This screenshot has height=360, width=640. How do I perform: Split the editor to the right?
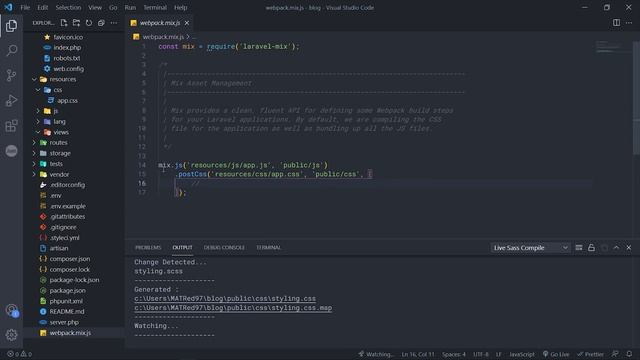[x=616, y=23]
